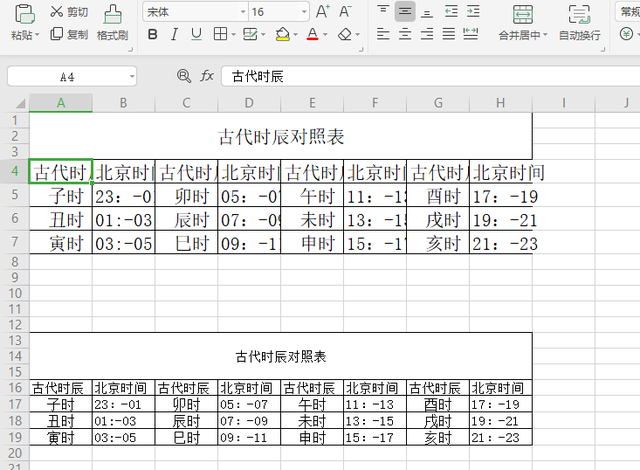Open alignment group dialog launcher

(x=603, y=50)
